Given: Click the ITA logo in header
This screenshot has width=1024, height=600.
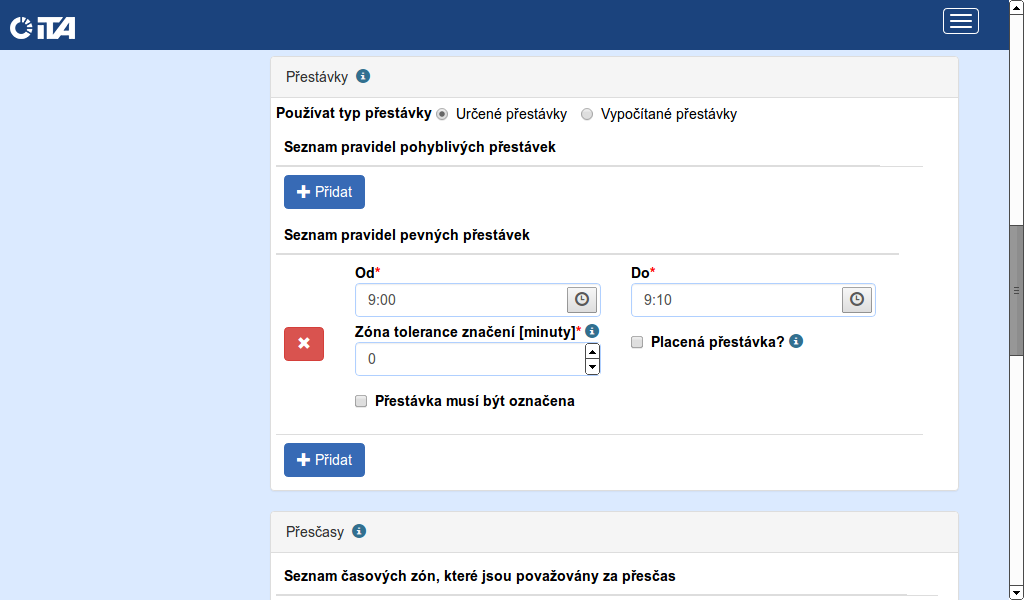Looking at the screenshot, I should click(x=43, y=27).
